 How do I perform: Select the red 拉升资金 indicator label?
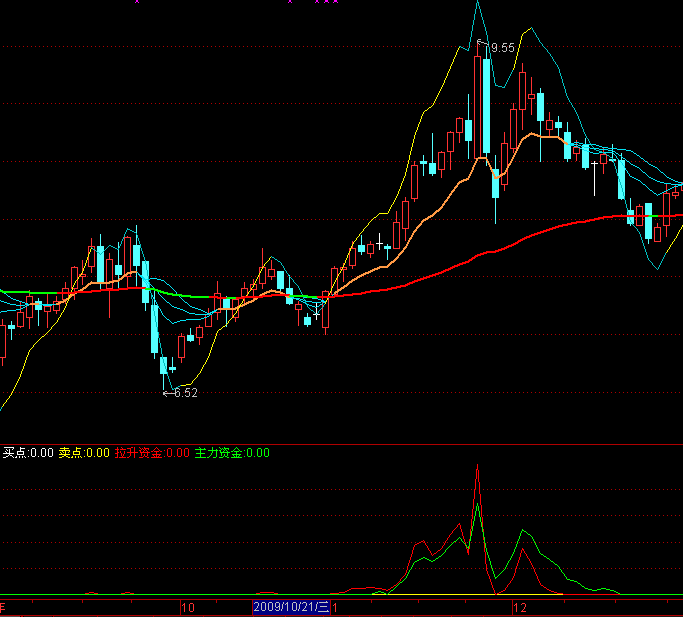pos(151,453)
